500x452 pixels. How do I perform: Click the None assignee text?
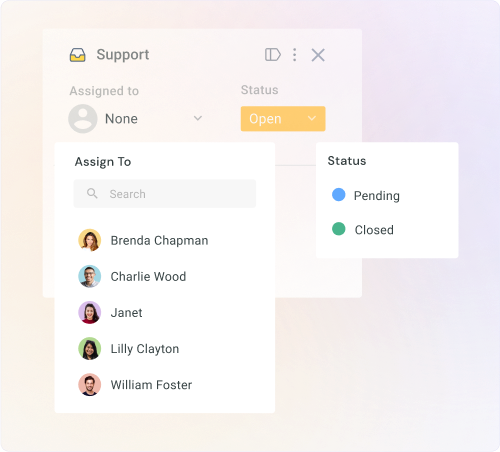click(x=121, y=119)
